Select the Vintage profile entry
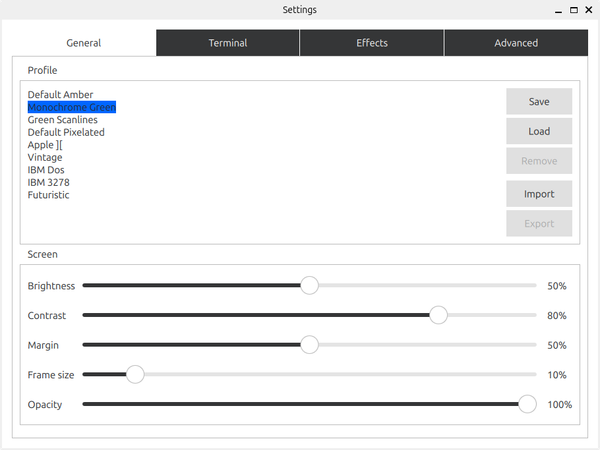 click(45, 157)
